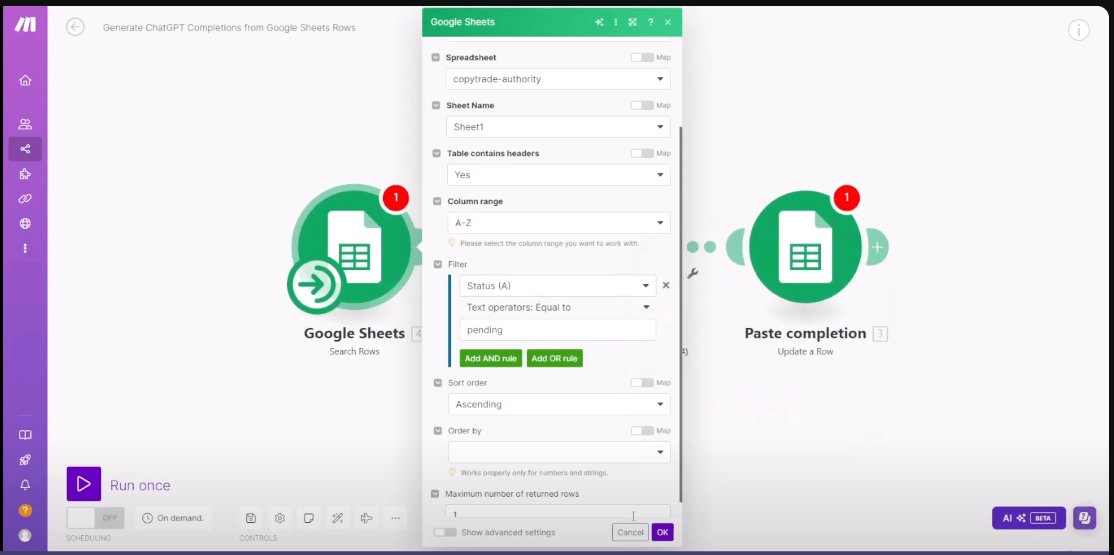Click Maximum number of returned rows field
The height and width of the screenshot is (555, 1114).
(x=558, y=512)
